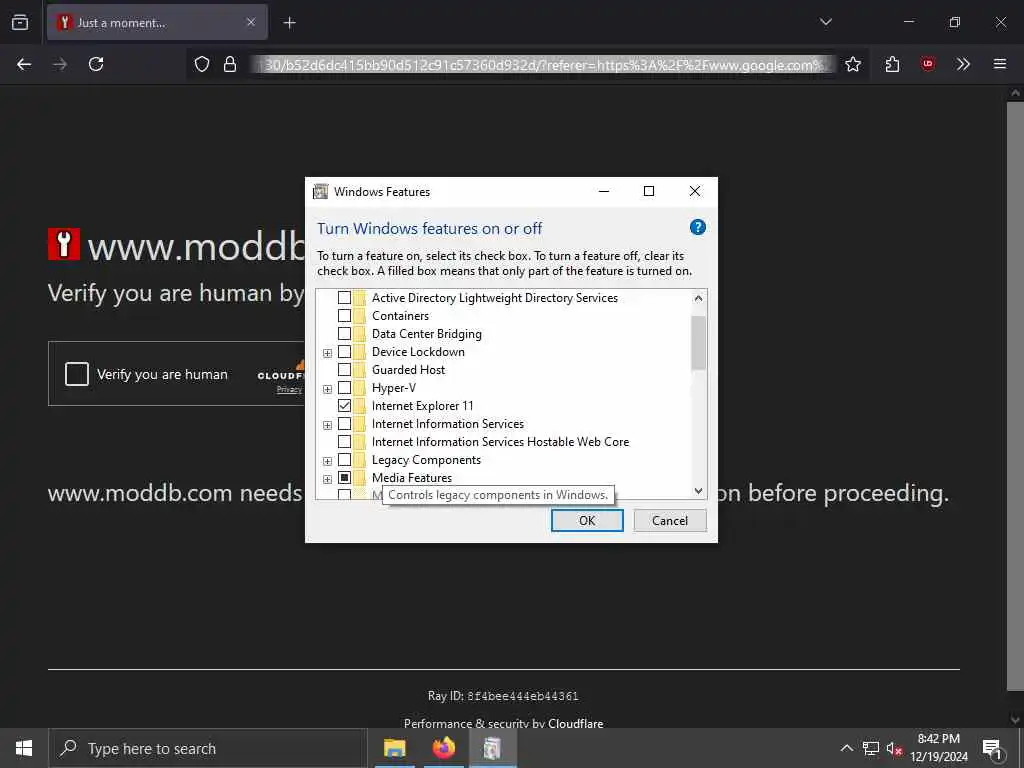Select the Internet Explorer 11 label

(423, 406)
